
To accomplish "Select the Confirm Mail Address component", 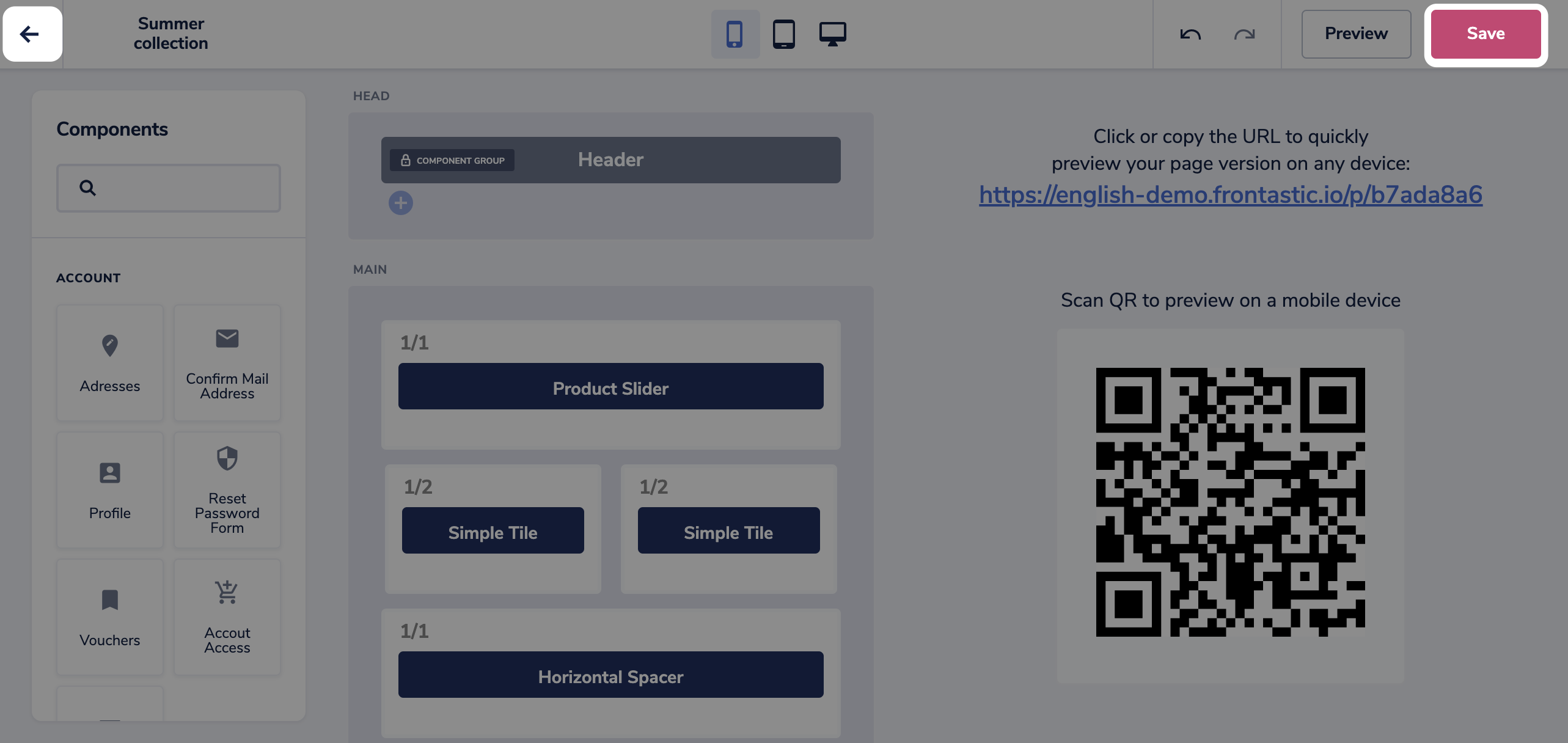I will 227,363.
